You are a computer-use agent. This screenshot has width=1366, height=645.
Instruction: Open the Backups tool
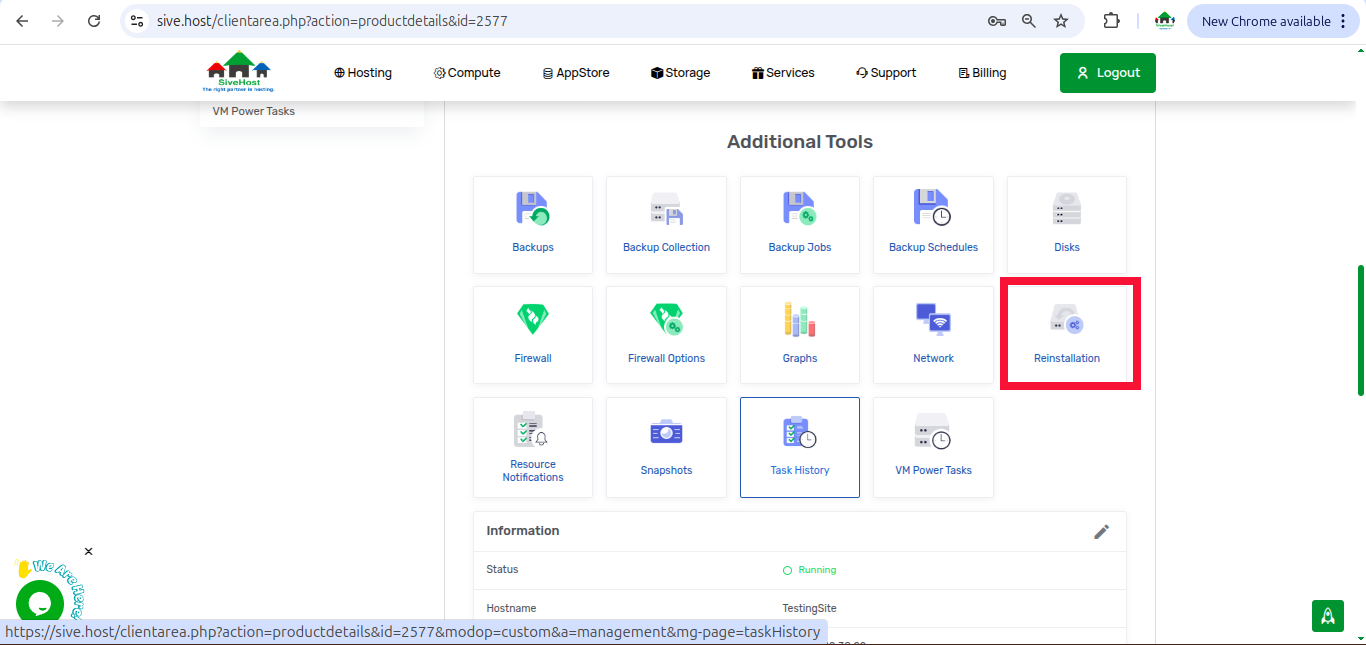point(533,225)
